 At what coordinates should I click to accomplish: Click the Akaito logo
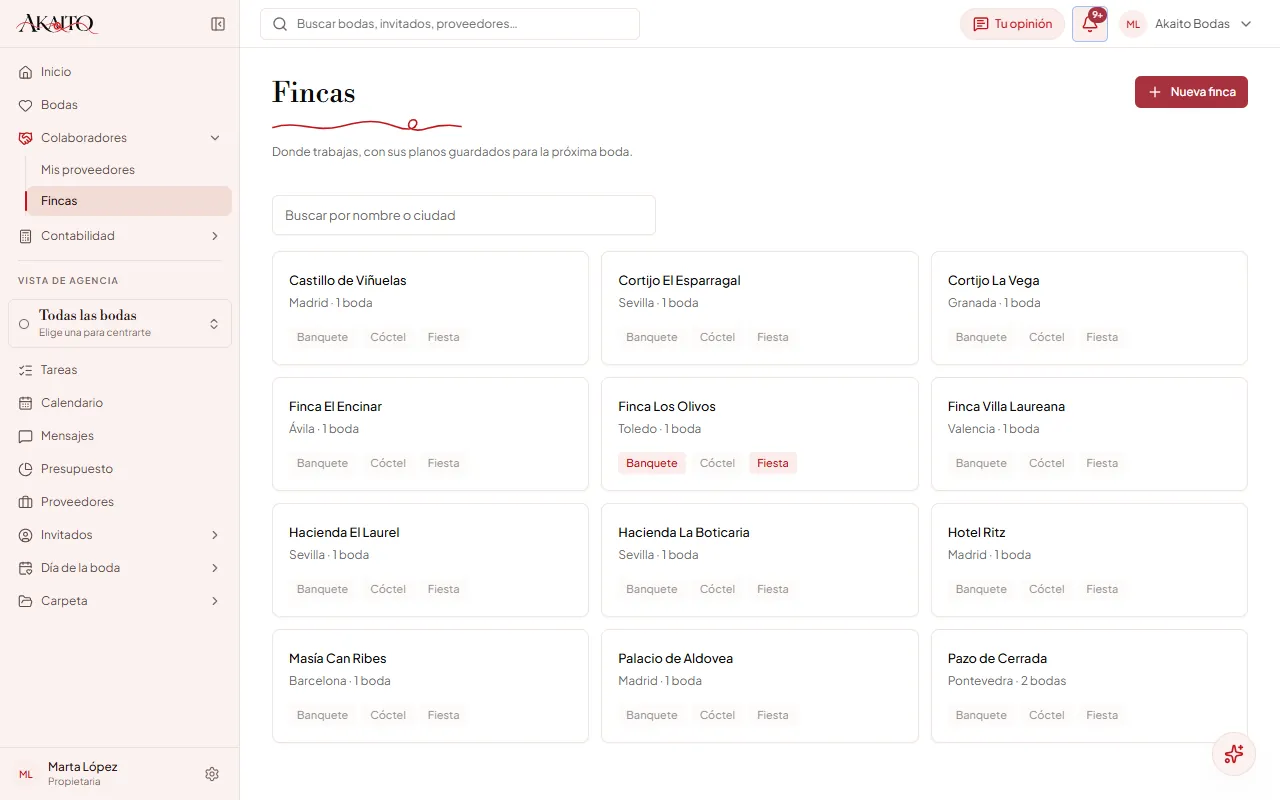click(x=58, y=24)
